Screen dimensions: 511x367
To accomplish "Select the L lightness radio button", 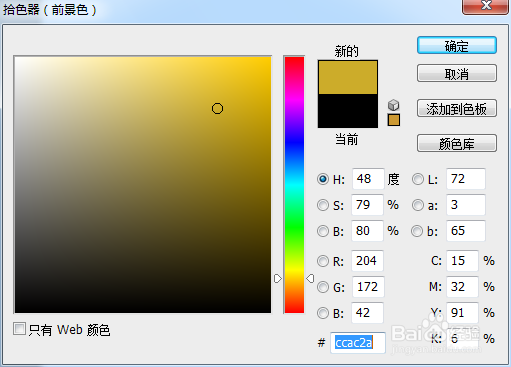I will pyautogui.click(x=418, y=179).
